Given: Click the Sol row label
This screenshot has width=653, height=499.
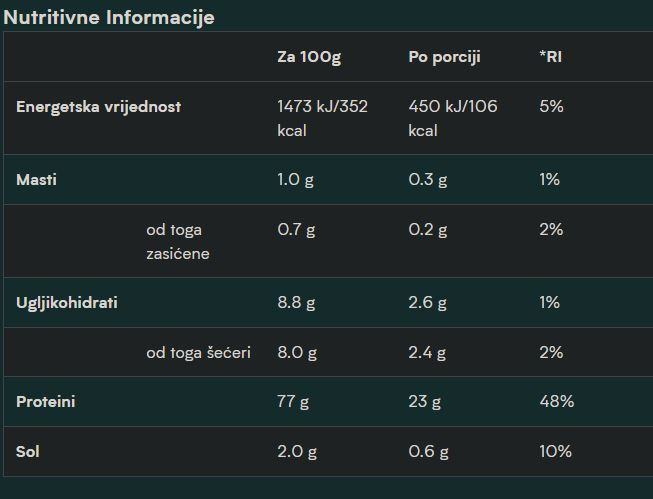Looking at the screenshot, I should [27, 452].
